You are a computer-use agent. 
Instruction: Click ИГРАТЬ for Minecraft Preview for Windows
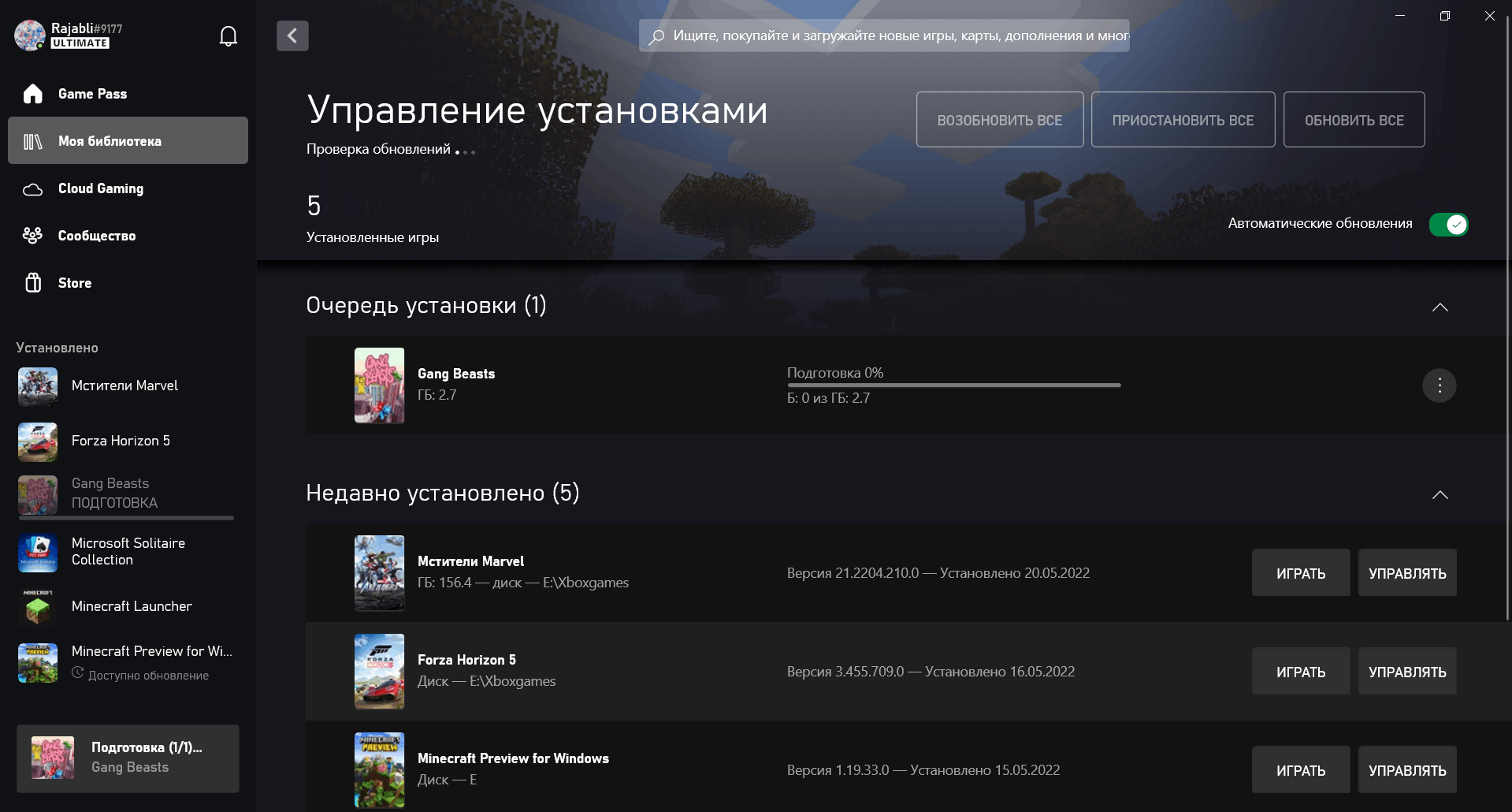1301,770
